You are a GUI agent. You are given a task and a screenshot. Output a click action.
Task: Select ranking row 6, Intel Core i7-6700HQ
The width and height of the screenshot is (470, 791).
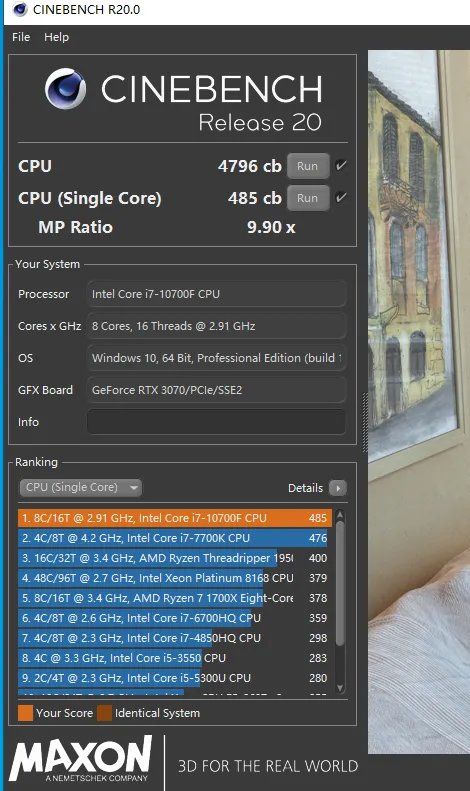175,618
